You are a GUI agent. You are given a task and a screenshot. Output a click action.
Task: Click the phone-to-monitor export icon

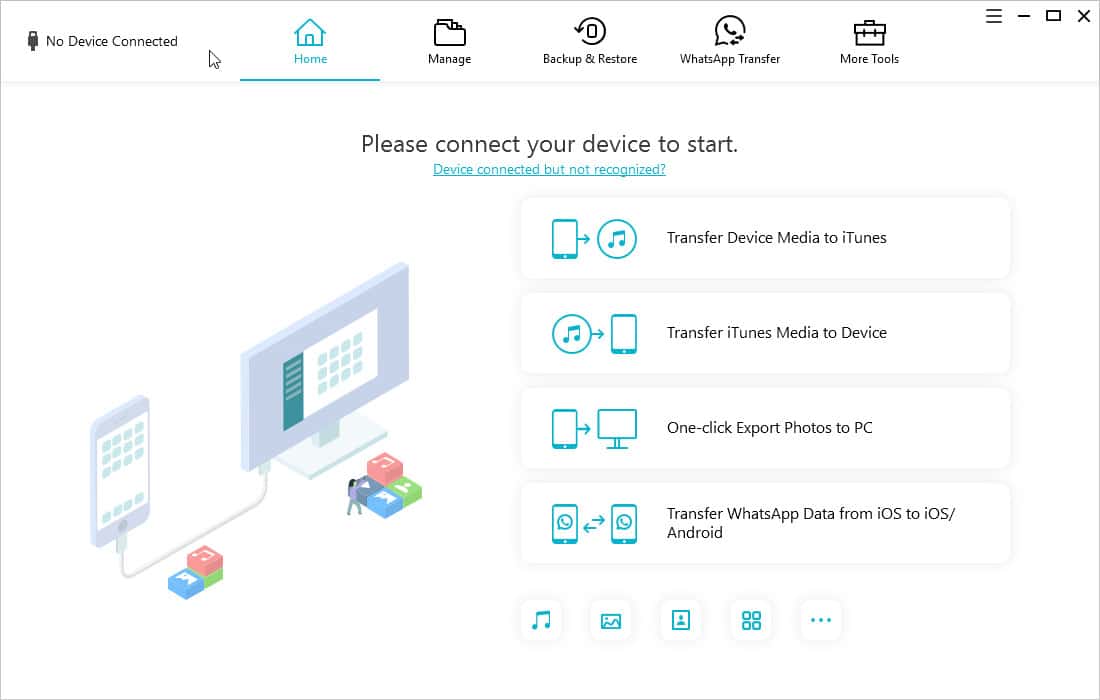[x=594, y=429]
